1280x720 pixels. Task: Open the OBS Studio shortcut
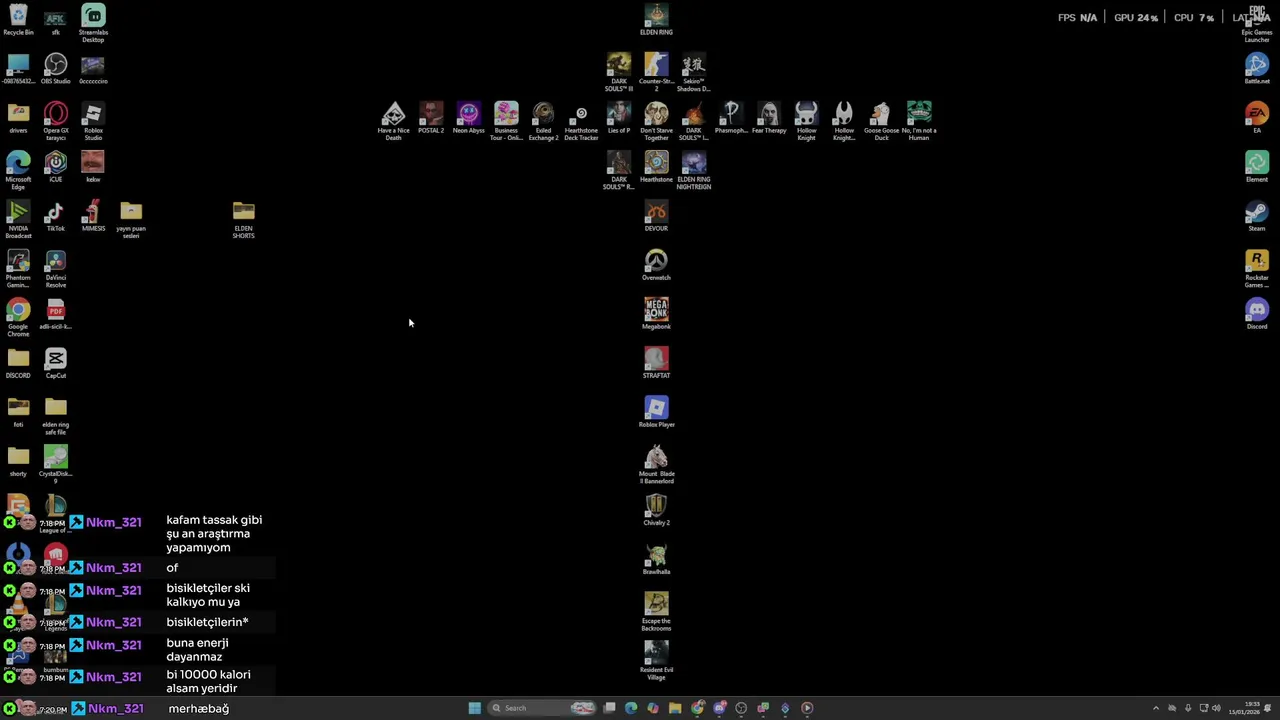tap(55, 68)
